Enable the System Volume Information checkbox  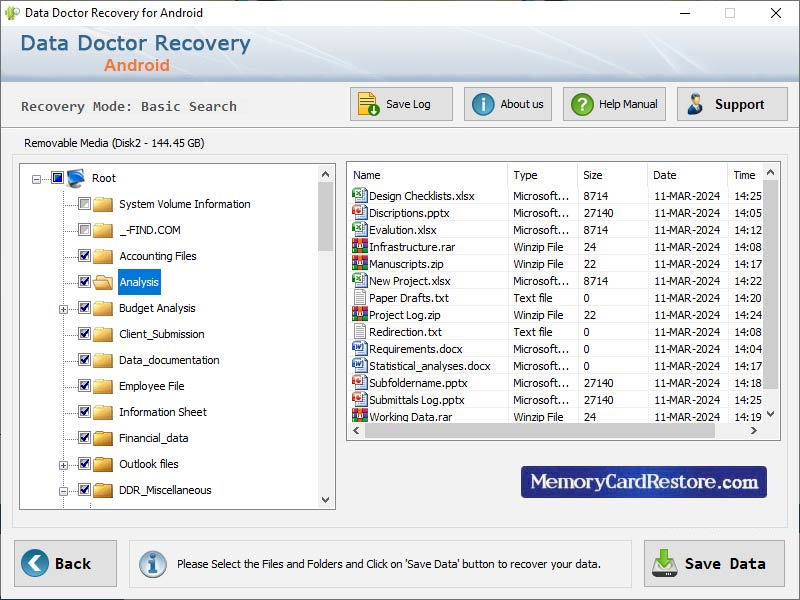pyautogui.click(x=84, y=203)
